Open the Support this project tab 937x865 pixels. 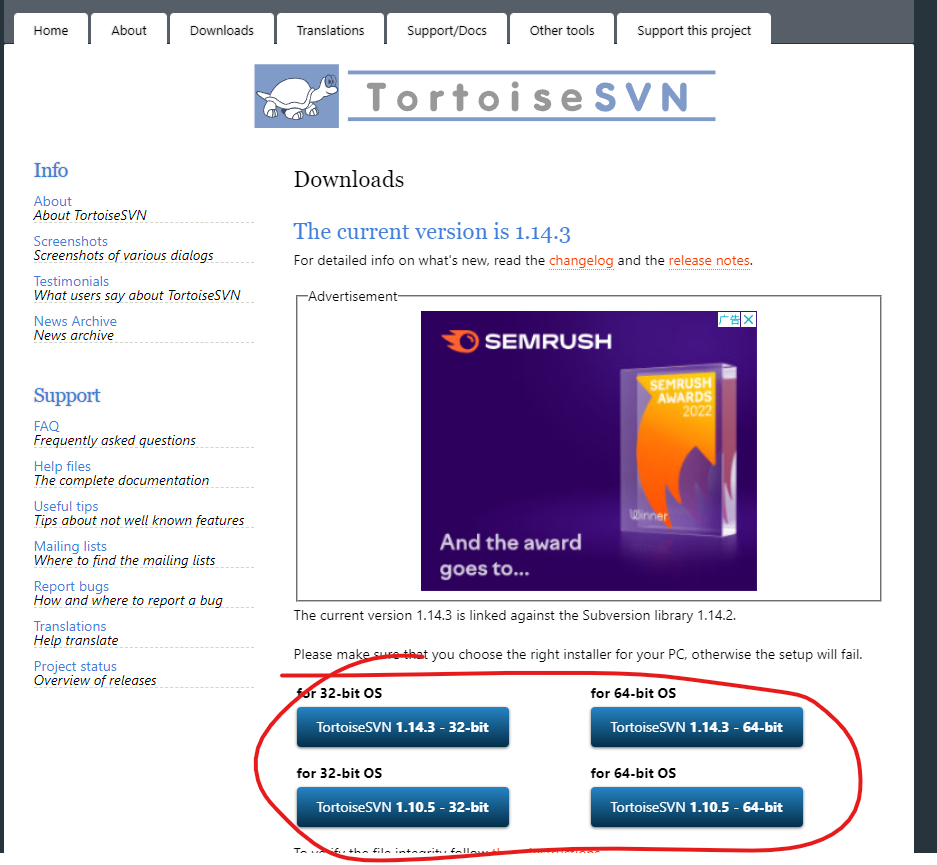pyautogui.click(x=694, y=30)
